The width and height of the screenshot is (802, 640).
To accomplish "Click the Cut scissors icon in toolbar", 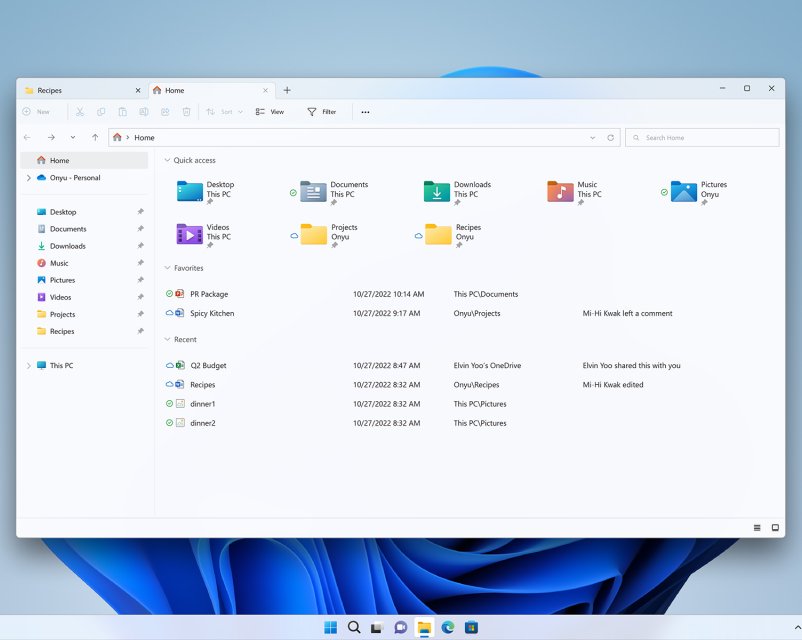I will pyautogui.click(x=80, y=112).
